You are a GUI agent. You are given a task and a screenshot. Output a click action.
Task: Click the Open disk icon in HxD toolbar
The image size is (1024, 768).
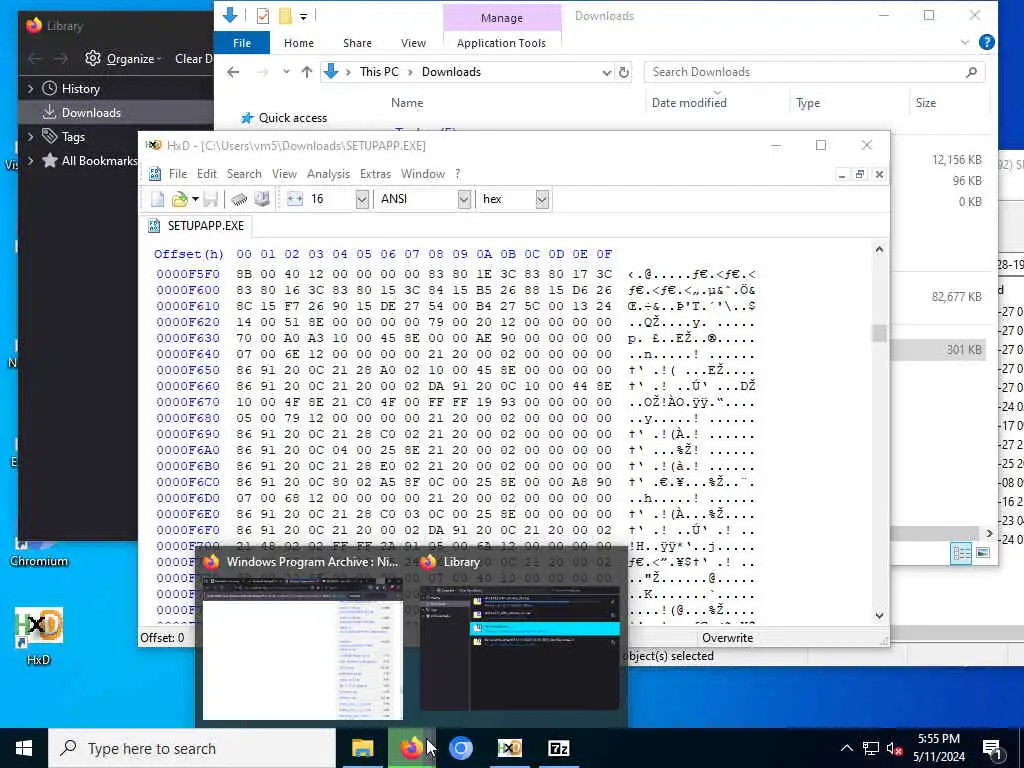coord(262,199)
